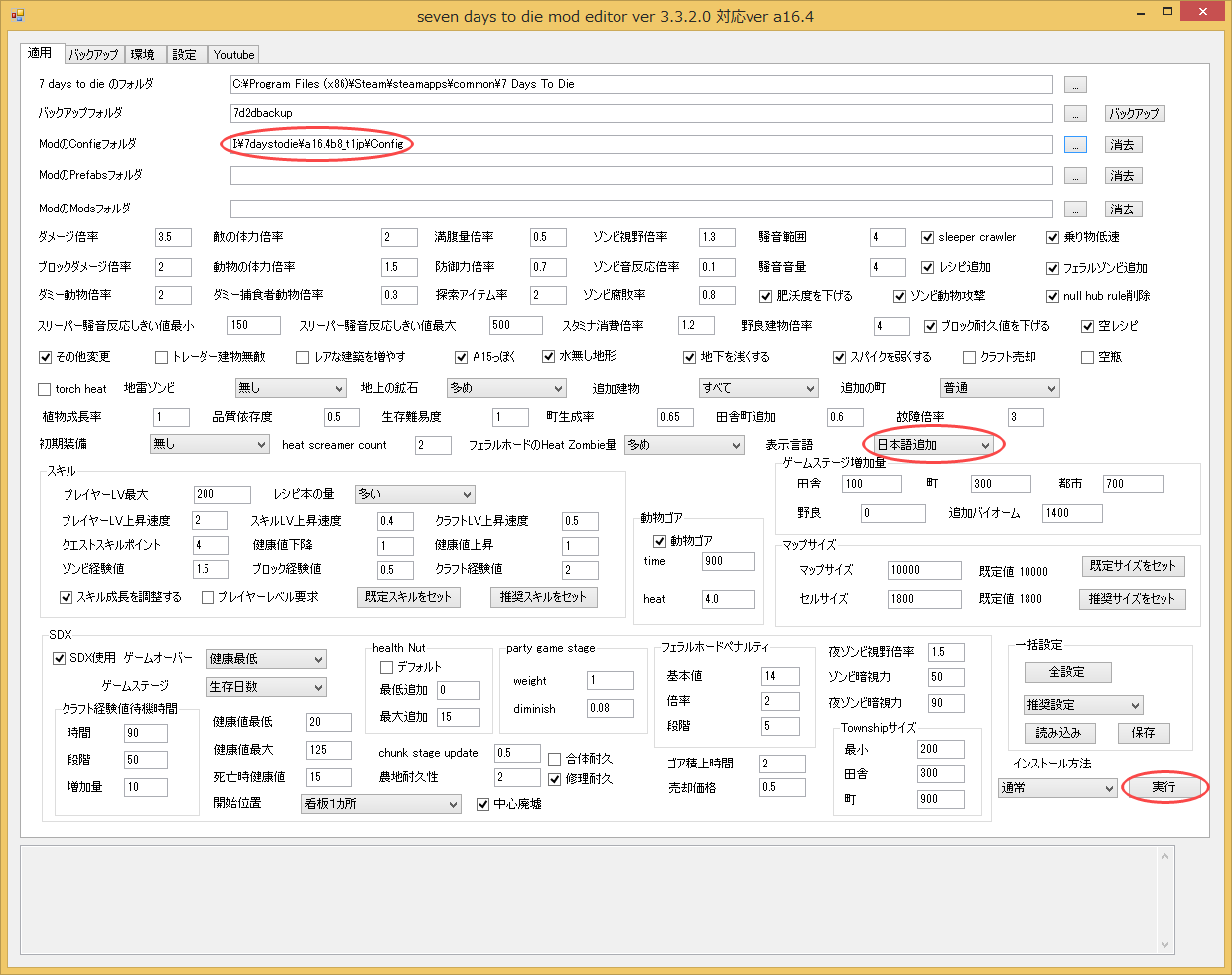Open the 追加建物 dropdown
Image resolution: width=1232 pixels, height=975 pixels.
click(x=758, y=388)
